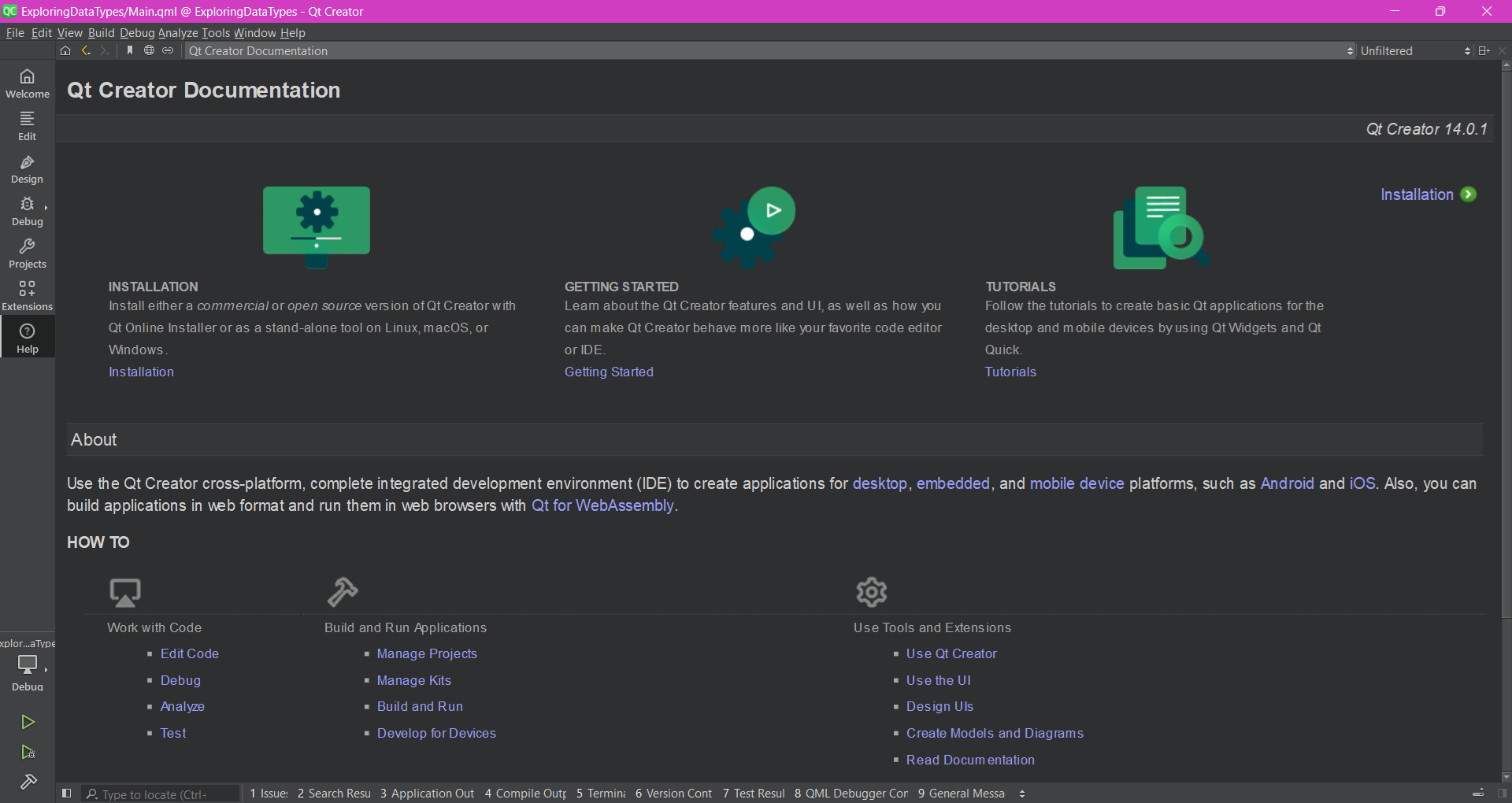1512x803 pixels.
Task: Click the Use Tools gear icon
Action: coord(872,592)
